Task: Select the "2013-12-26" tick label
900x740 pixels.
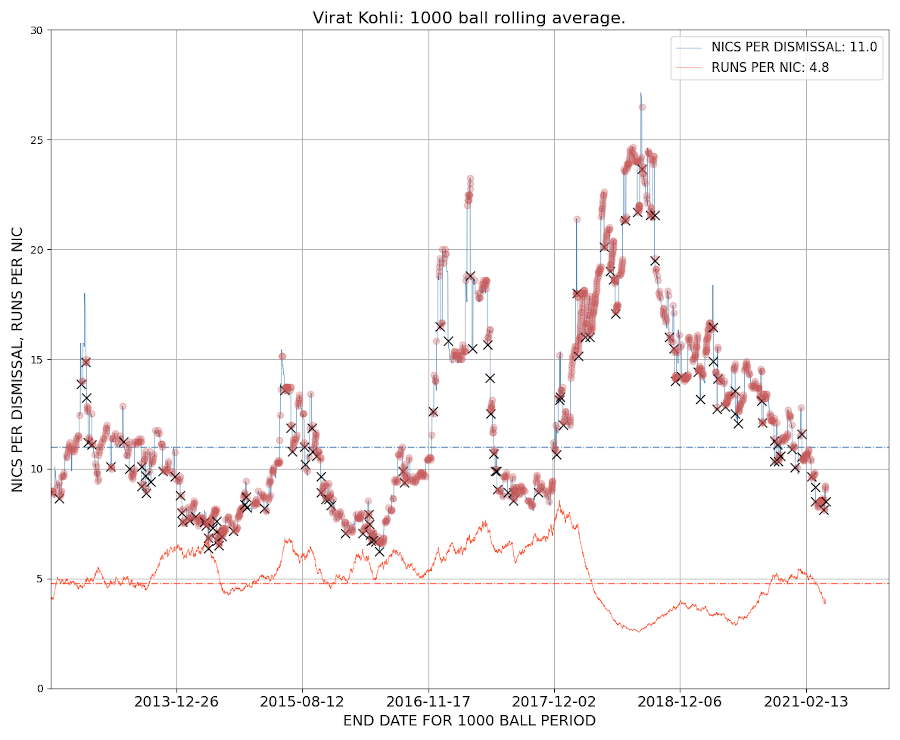Action: pyautogui.click(x=177, y=701)
